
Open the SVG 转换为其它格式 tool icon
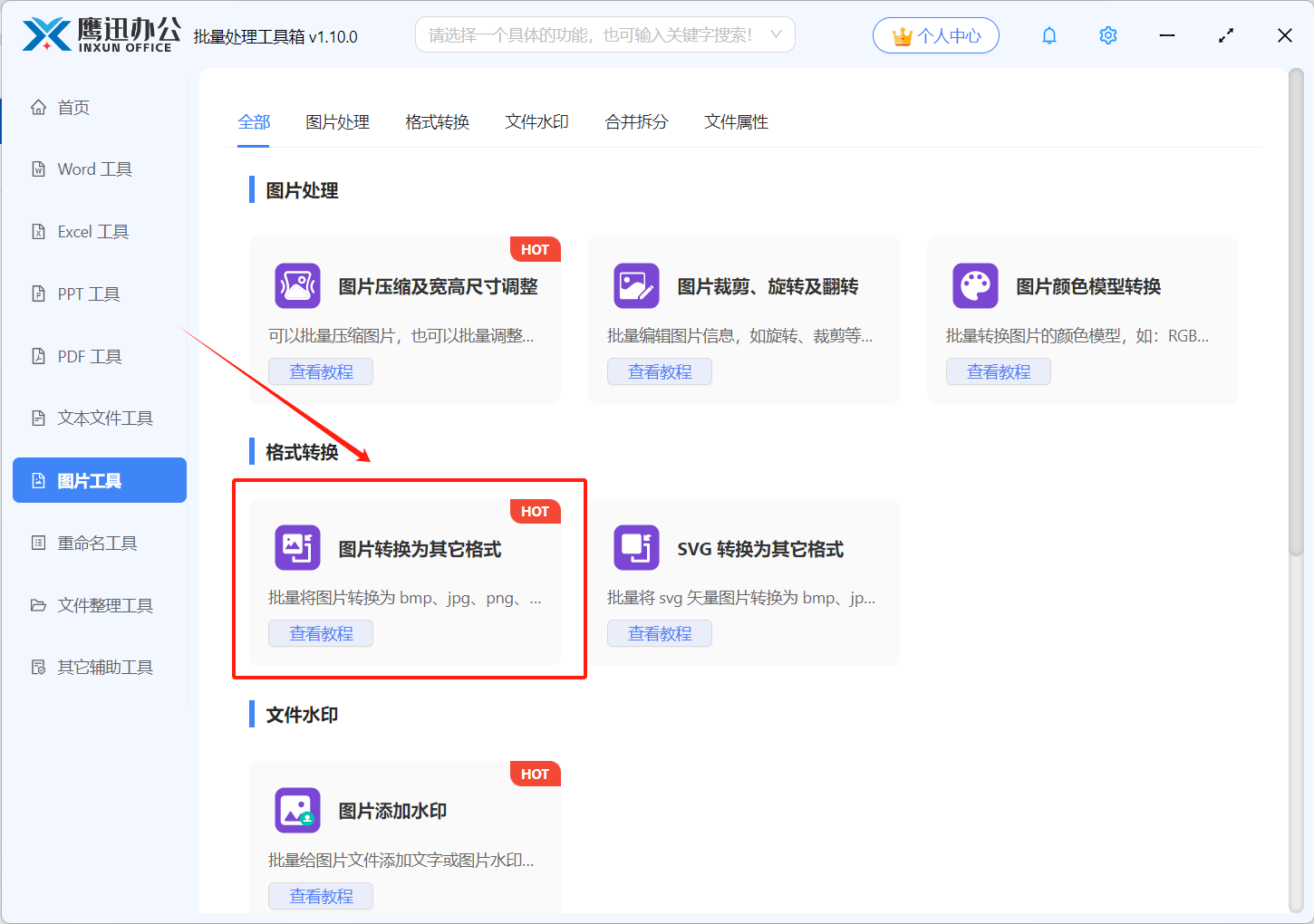tap(636, 548)
